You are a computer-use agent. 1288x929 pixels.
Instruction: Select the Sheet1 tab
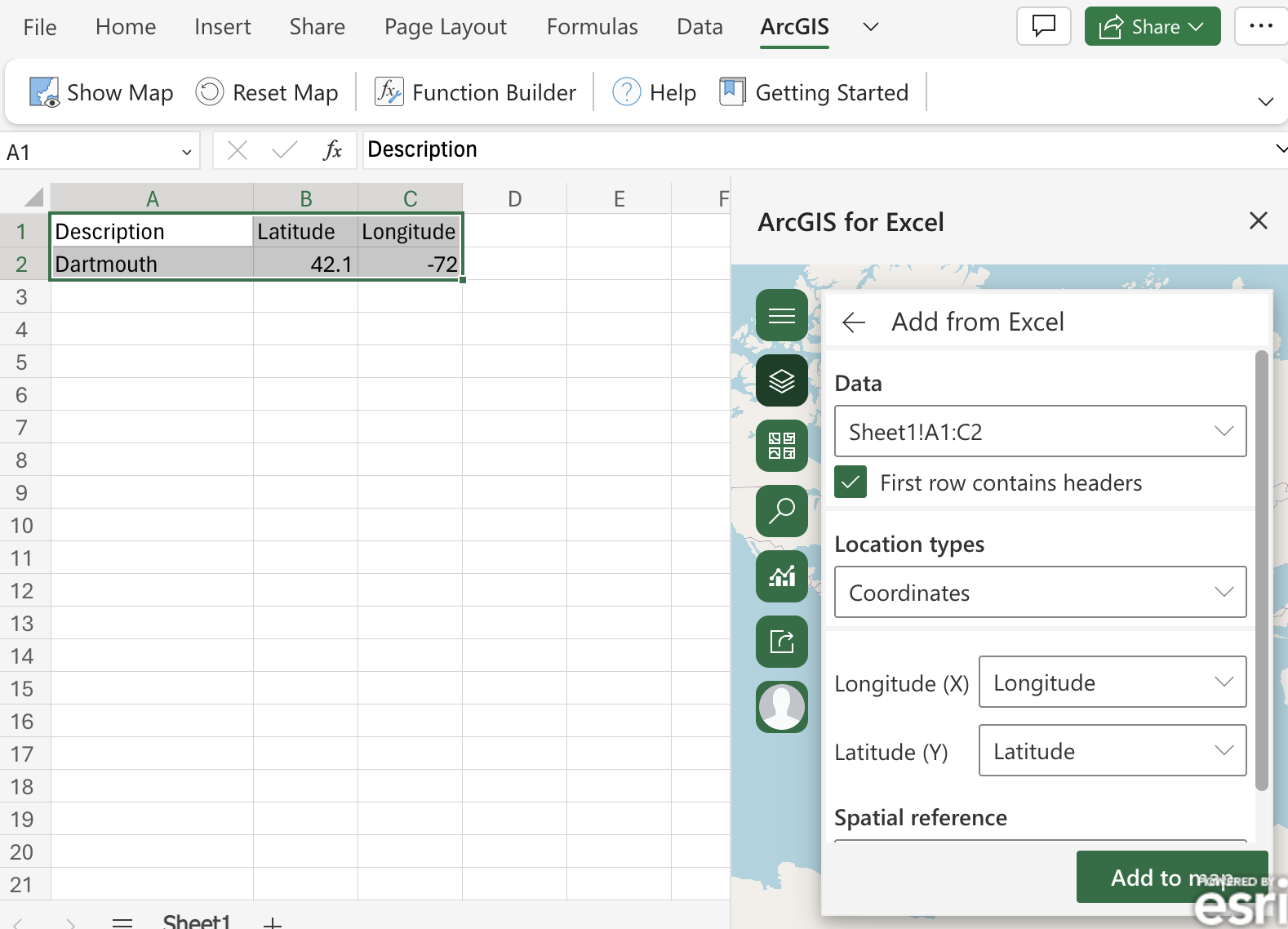[x=197, y=921]
